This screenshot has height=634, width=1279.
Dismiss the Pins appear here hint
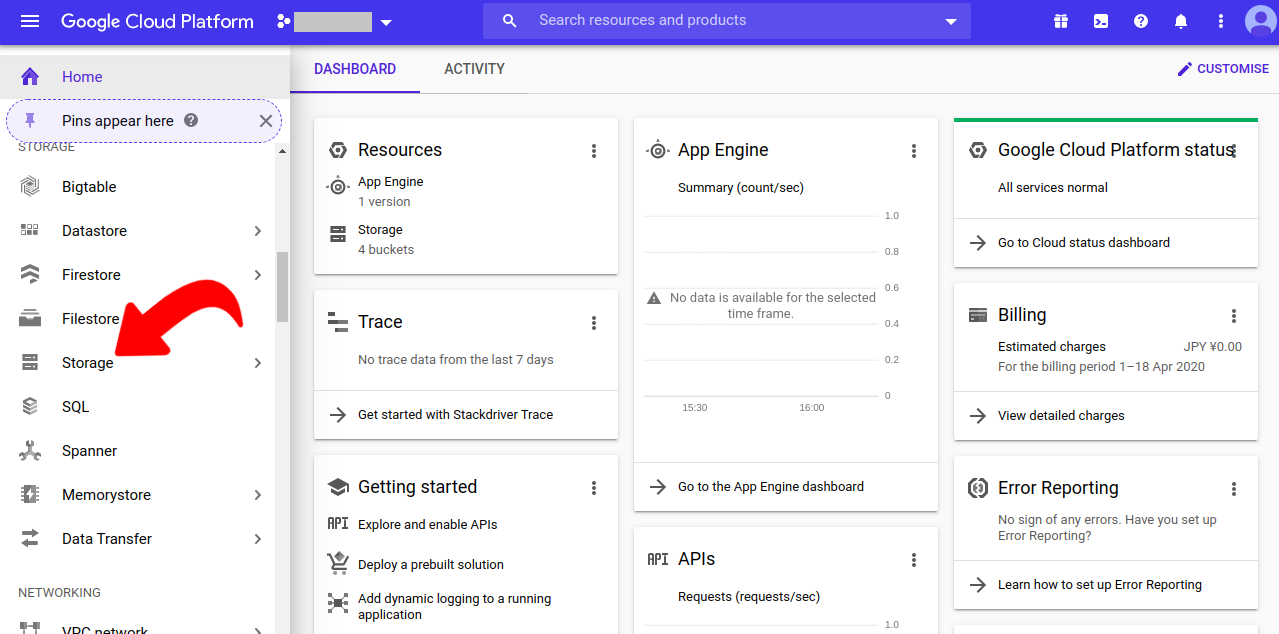click(266, 121)
